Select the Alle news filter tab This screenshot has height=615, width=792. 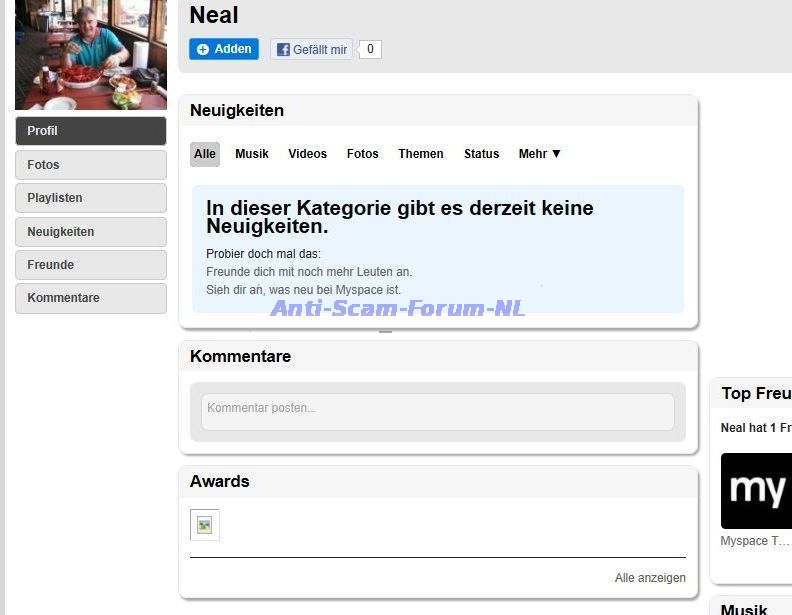tap(205, 154)
